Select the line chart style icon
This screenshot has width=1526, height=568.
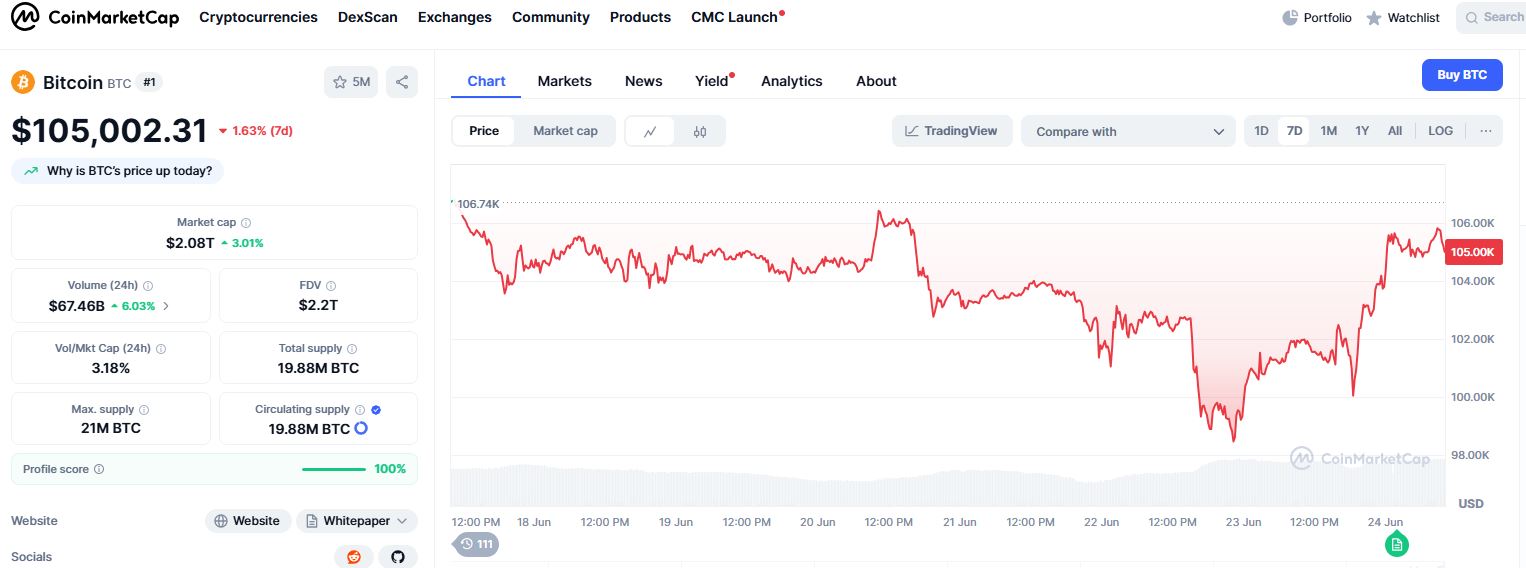650,131
